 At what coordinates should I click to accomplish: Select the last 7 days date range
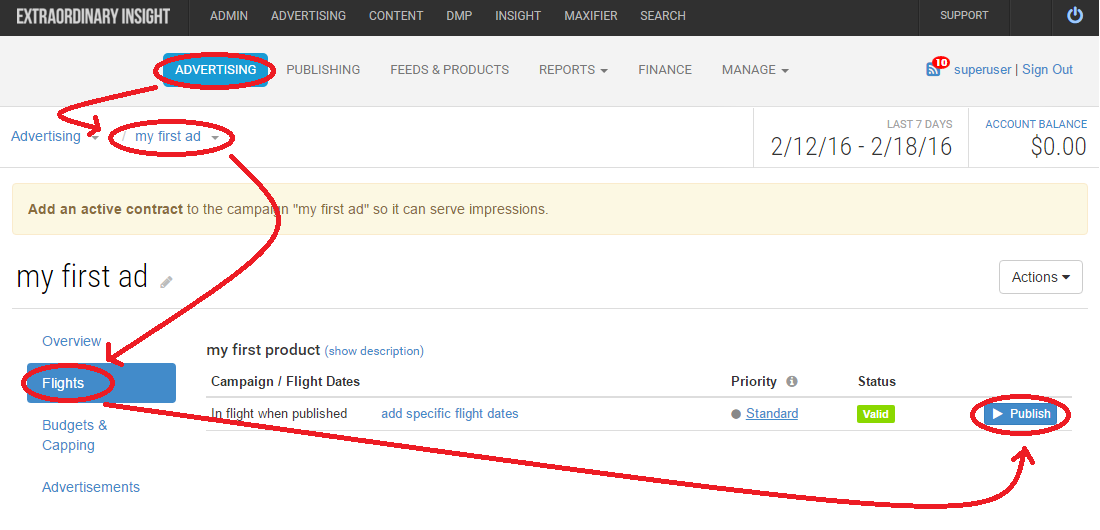[861, 138]
